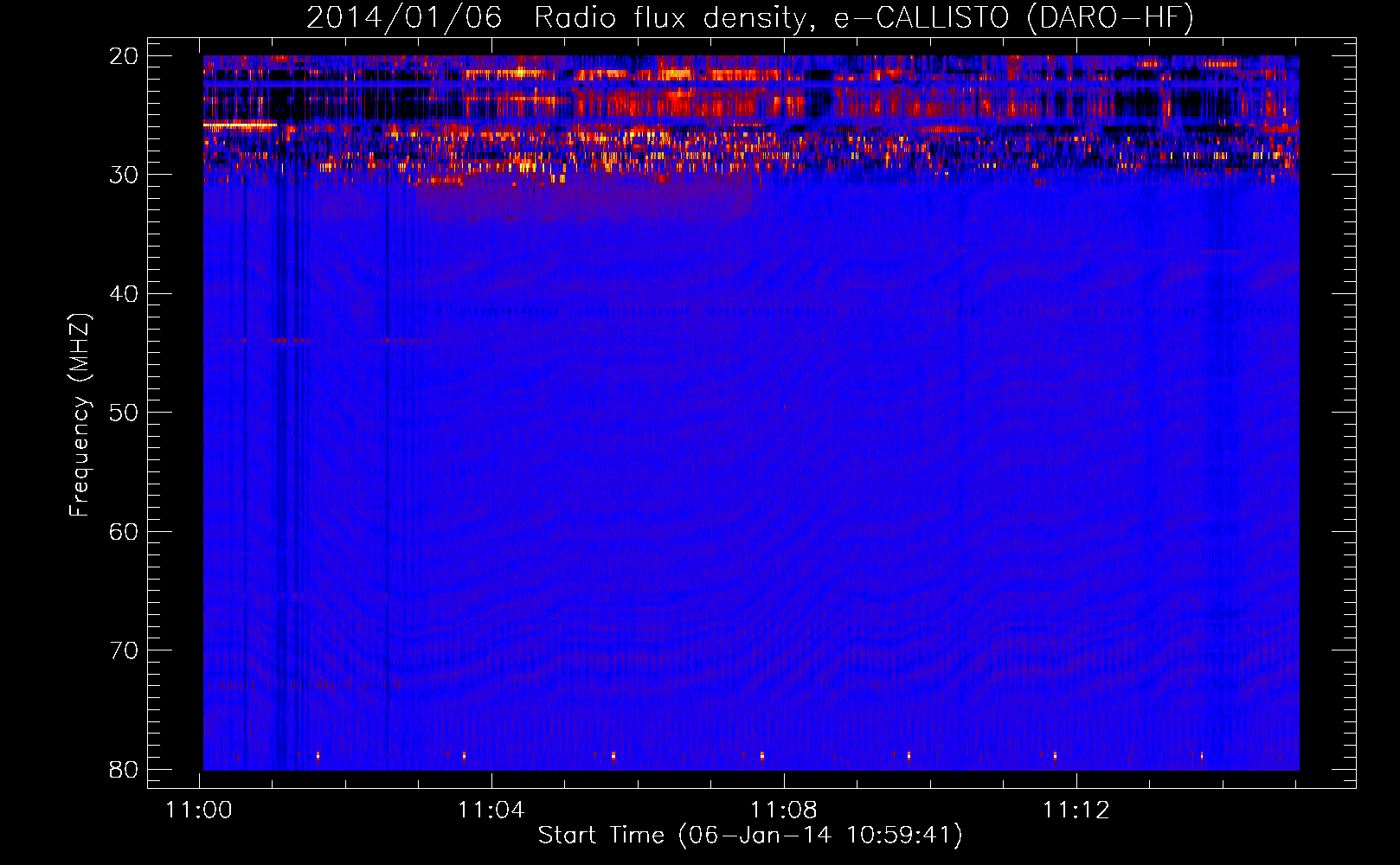
Task: Click the 40 frequency tick label
Action: [125, 294]
